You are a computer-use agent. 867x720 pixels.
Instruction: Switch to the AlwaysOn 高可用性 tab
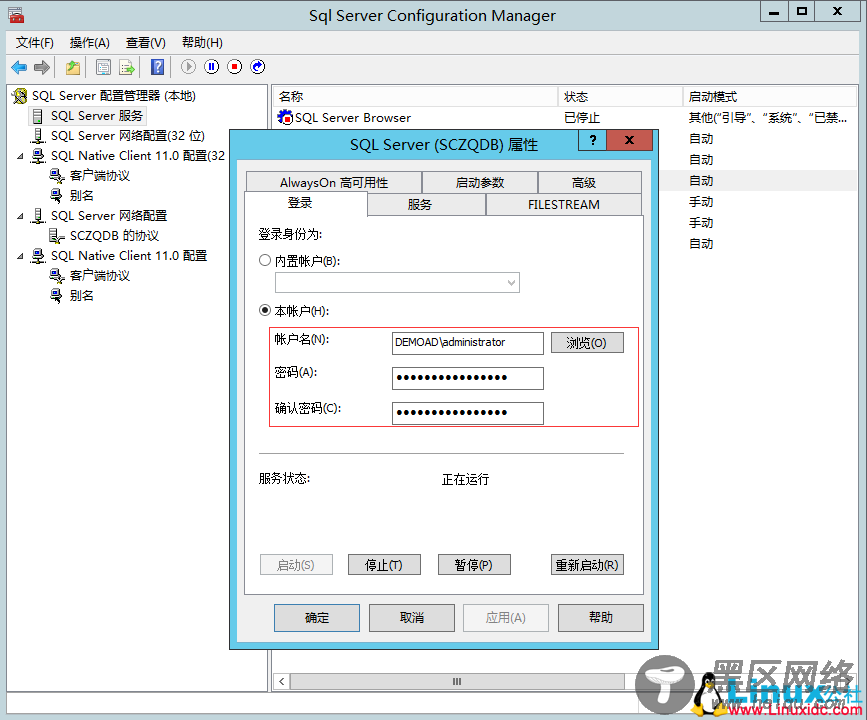[334, 182]
